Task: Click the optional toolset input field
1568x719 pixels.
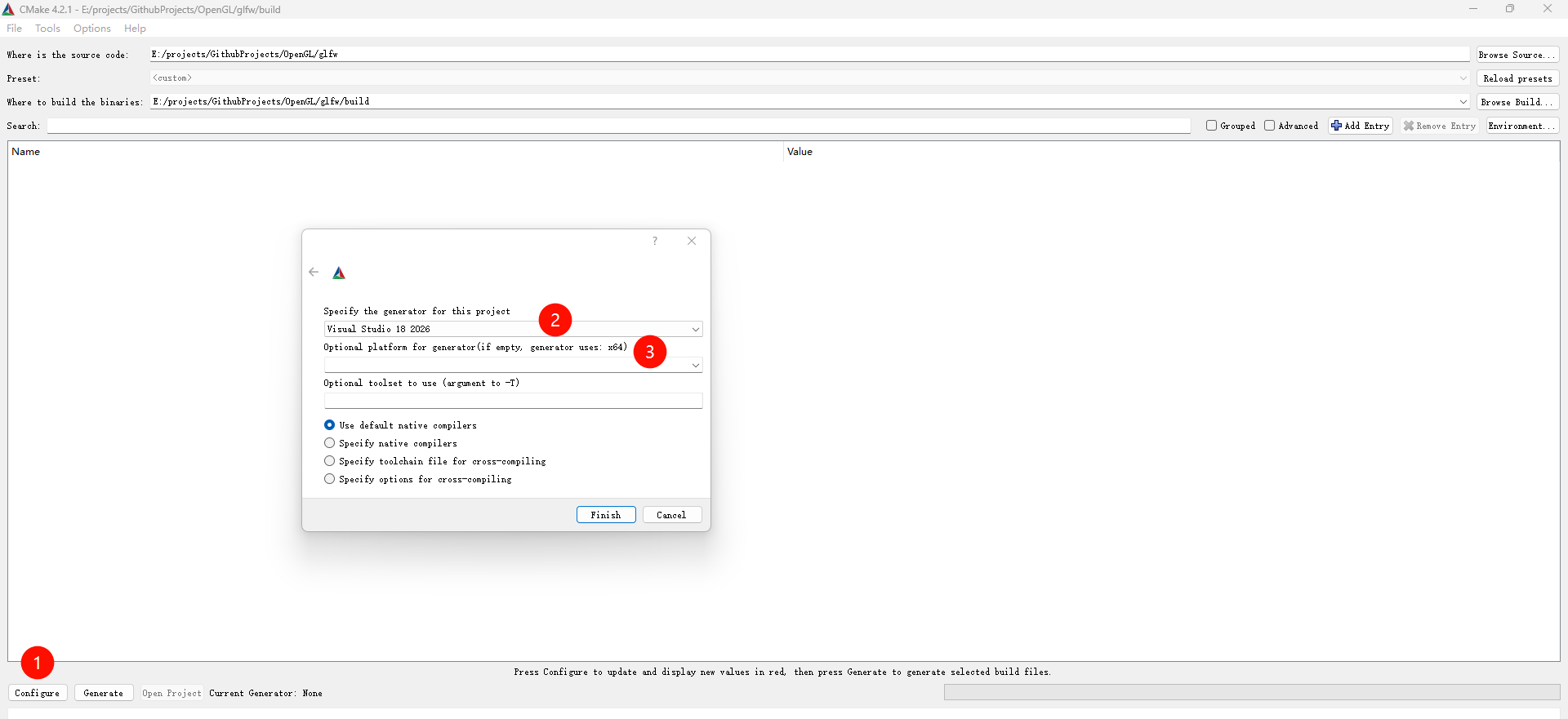Action: pyautogui.click(x=513, y=401)
